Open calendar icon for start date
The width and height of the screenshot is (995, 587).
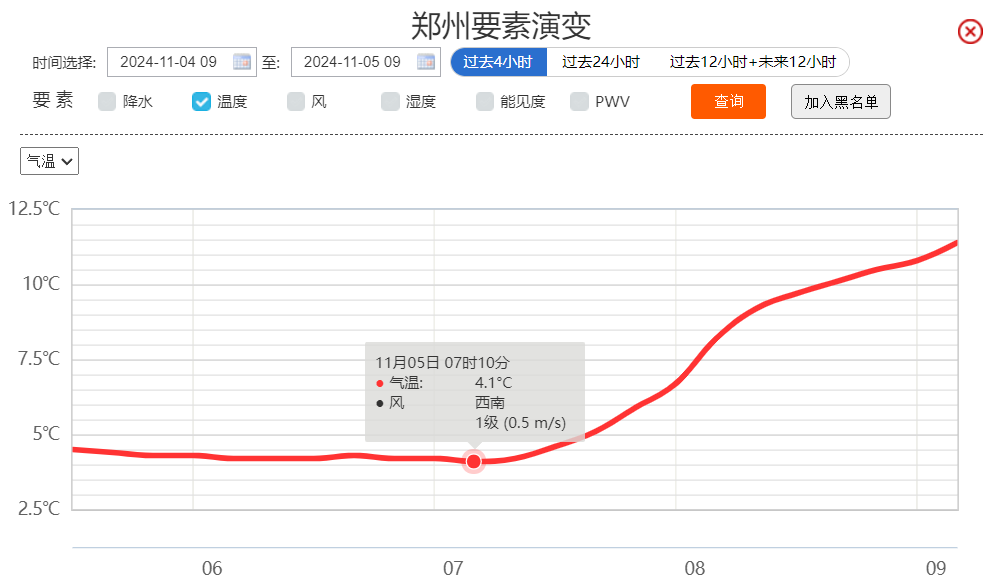pyautogui.click(x=242, y=62)
